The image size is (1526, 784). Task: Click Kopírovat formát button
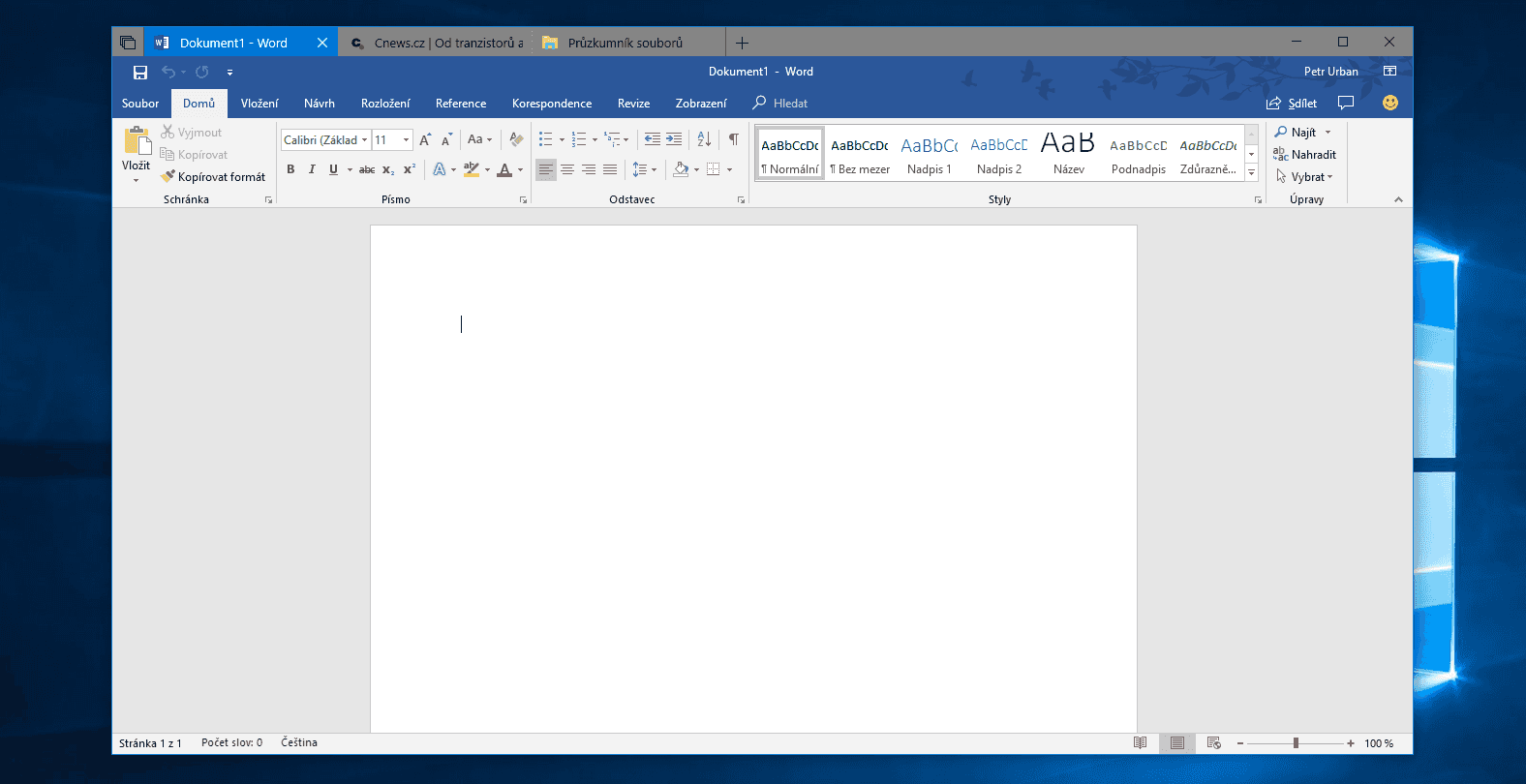[213, 177]
